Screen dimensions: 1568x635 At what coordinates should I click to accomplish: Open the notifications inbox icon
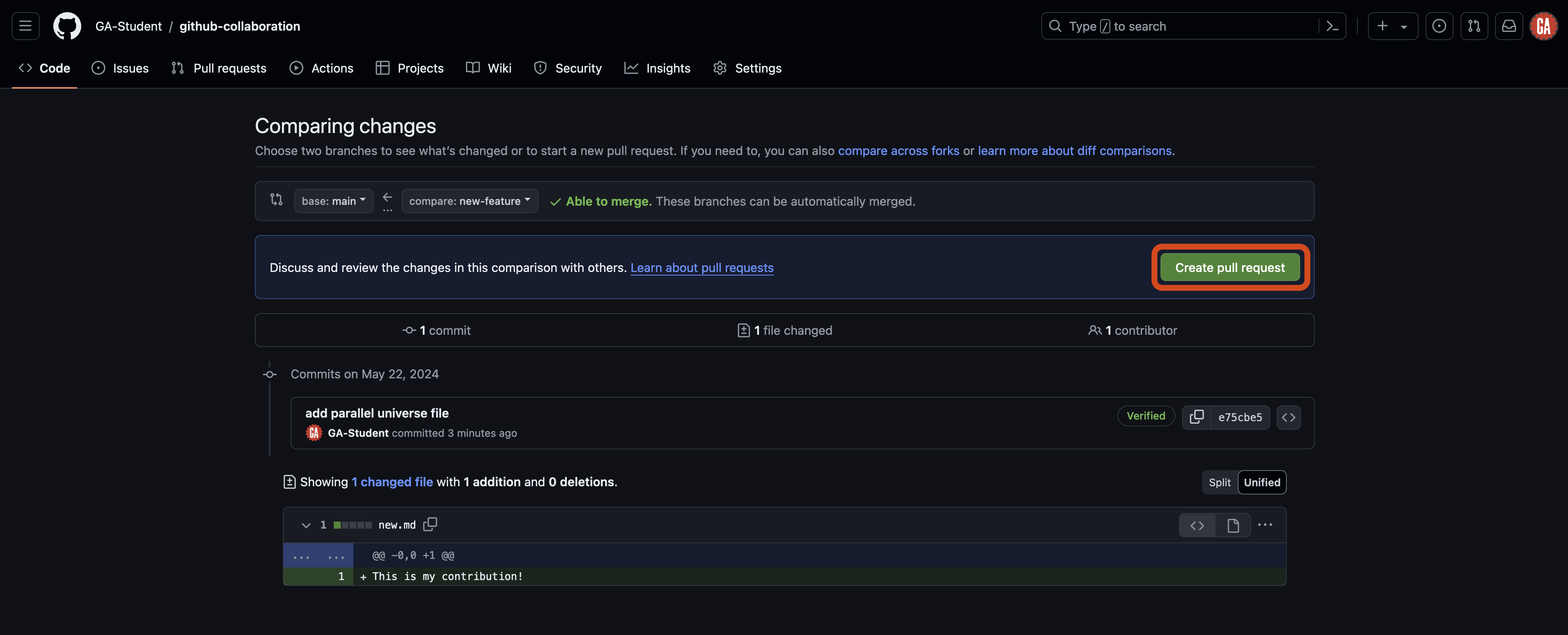click(x=1509, y=26)
